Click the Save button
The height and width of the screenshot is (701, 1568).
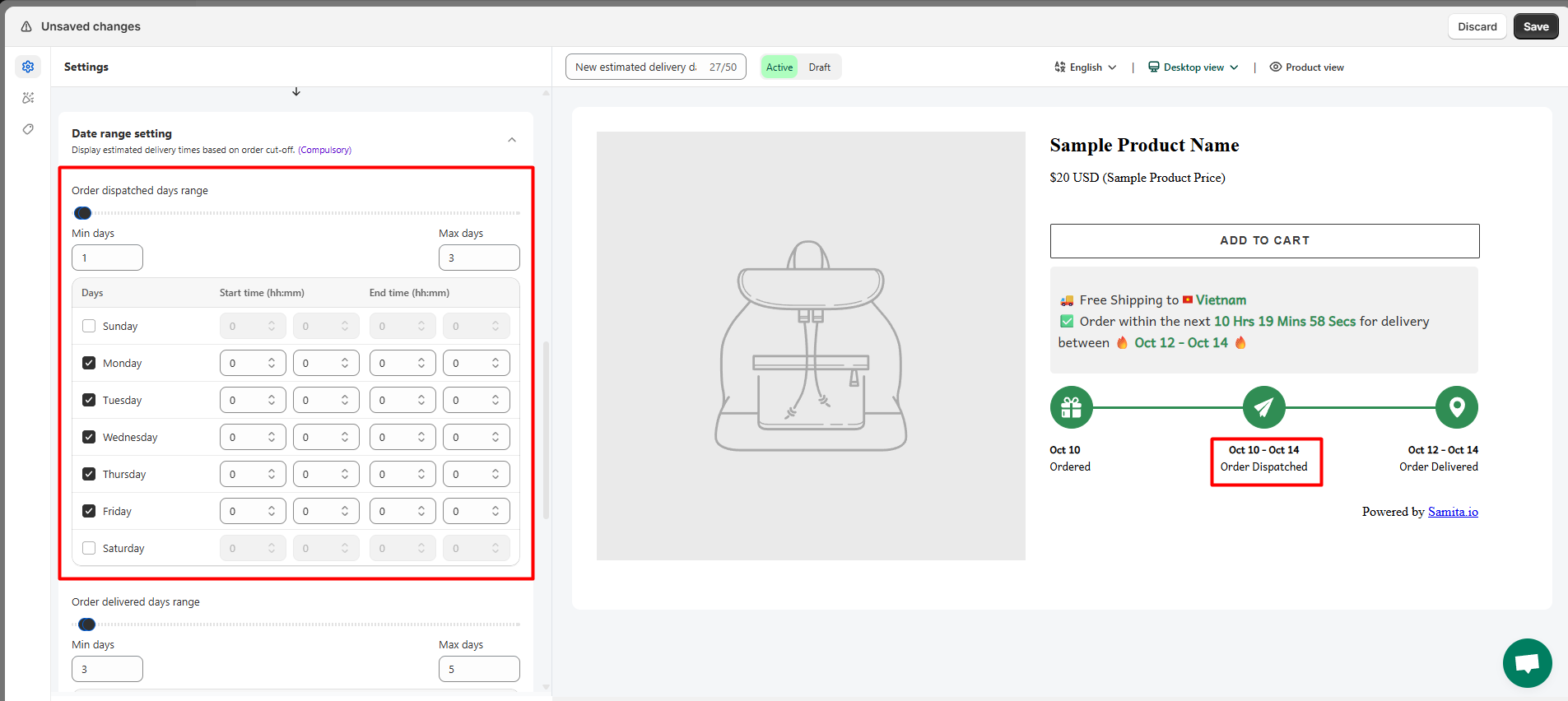1535,26
